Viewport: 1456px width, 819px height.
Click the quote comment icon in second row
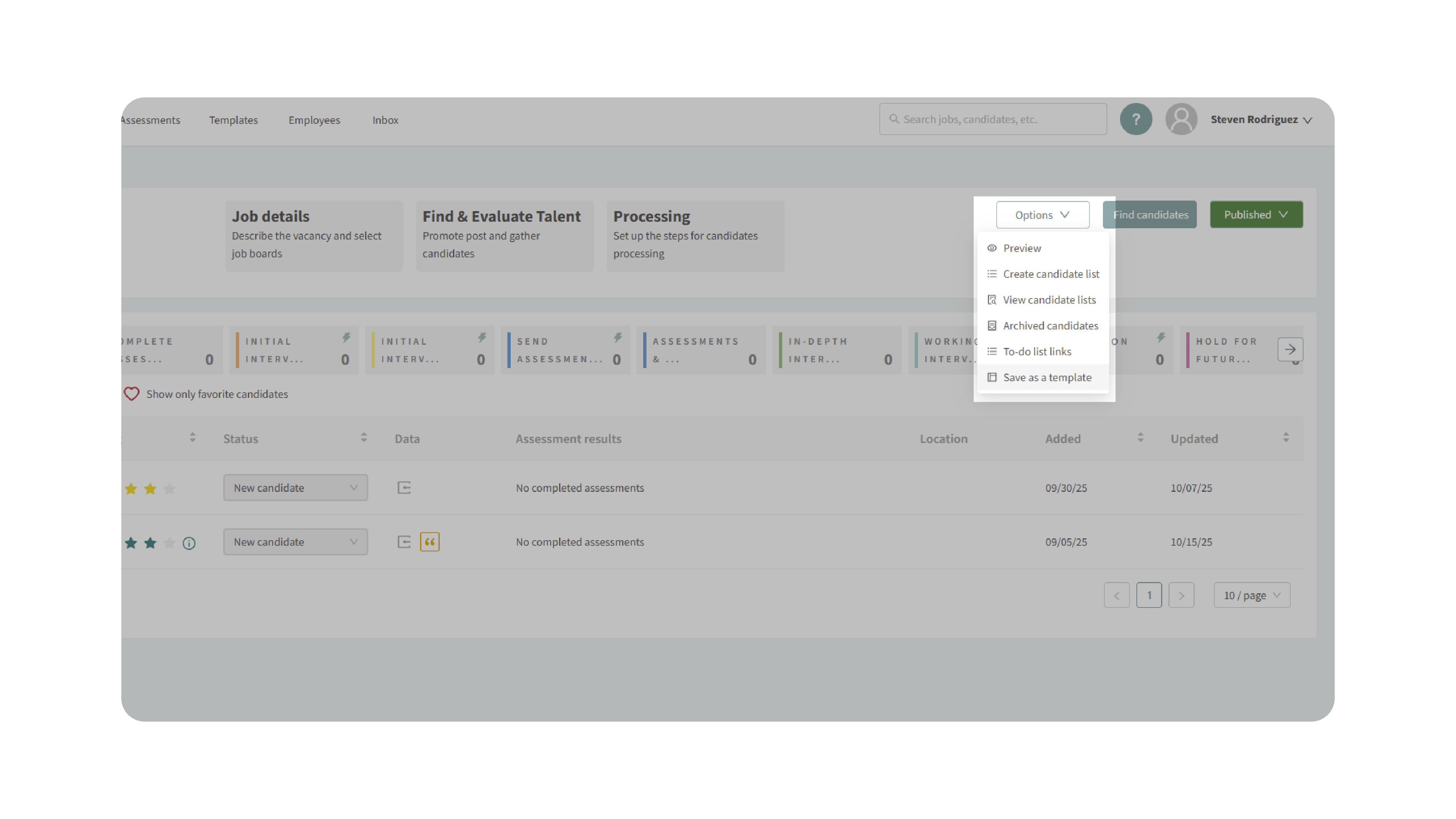click(430, 542)
